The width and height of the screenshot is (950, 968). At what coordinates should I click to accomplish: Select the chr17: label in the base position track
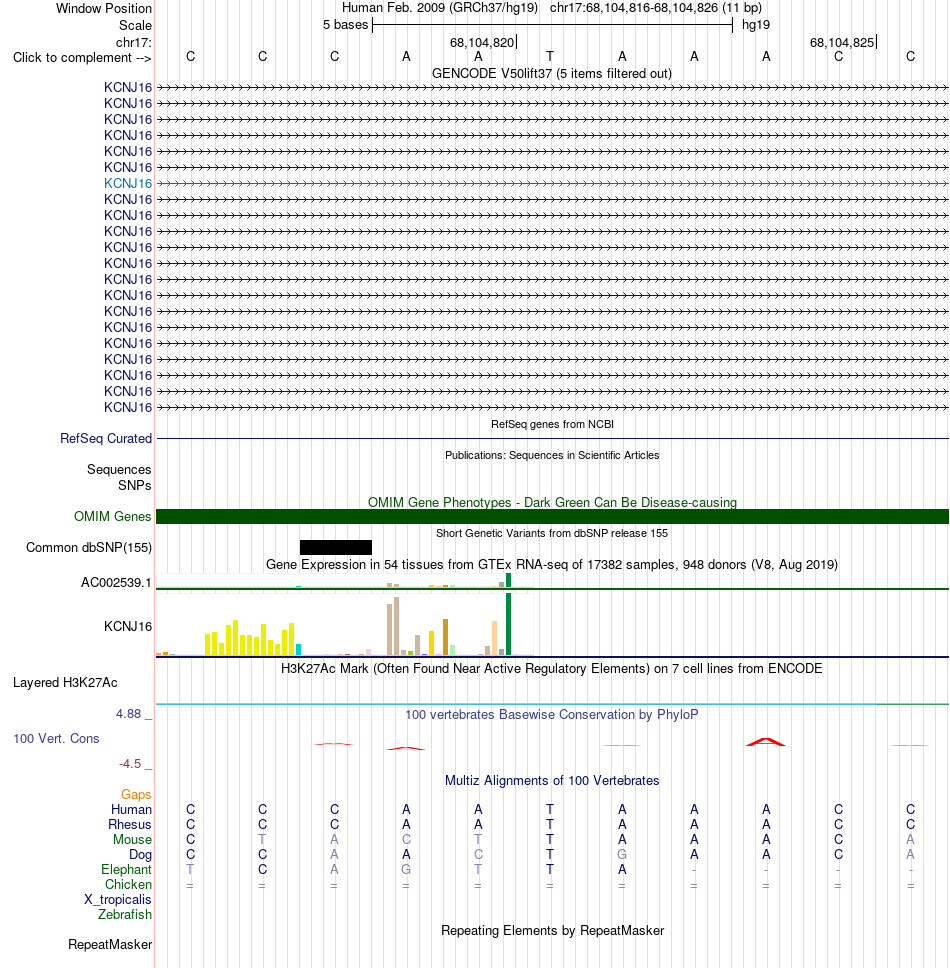(133, 43)
